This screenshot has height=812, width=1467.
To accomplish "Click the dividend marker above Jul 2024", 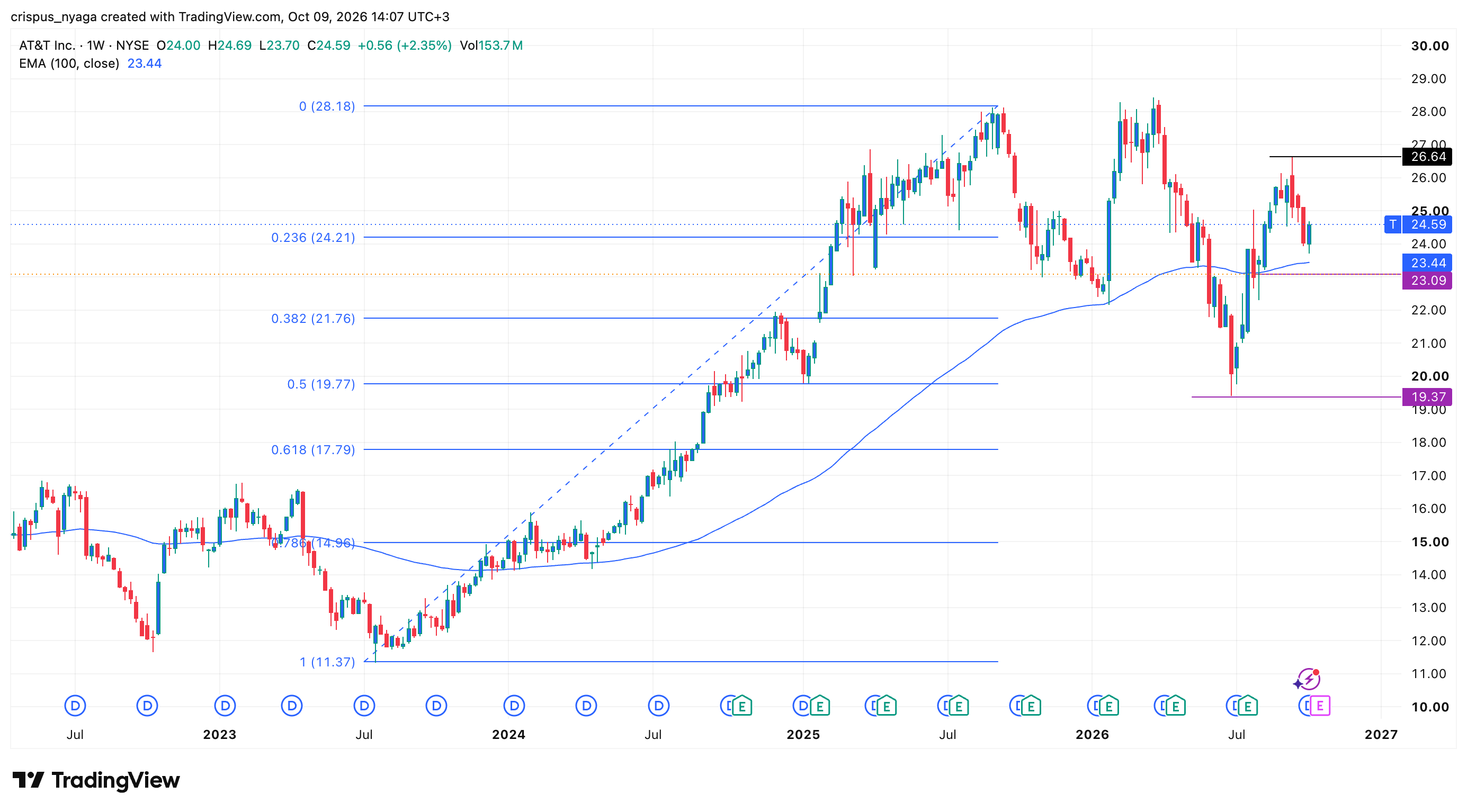I will click(x=659, y=706).
